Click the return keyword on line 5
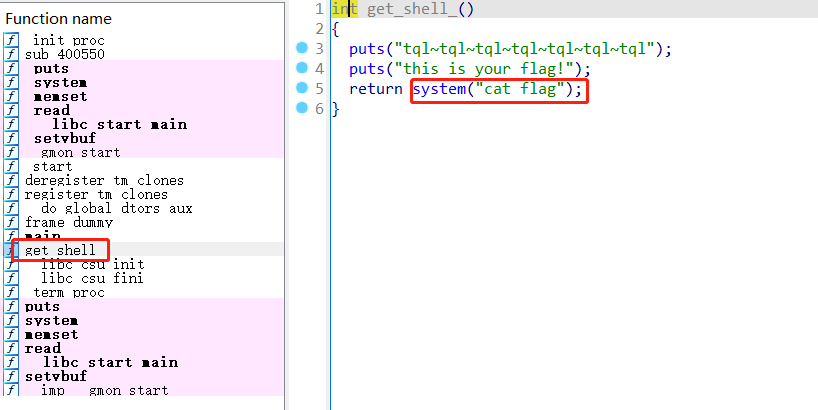Image resolution: width=818 pixels, height=410 pixels. [x=376, y=89]
